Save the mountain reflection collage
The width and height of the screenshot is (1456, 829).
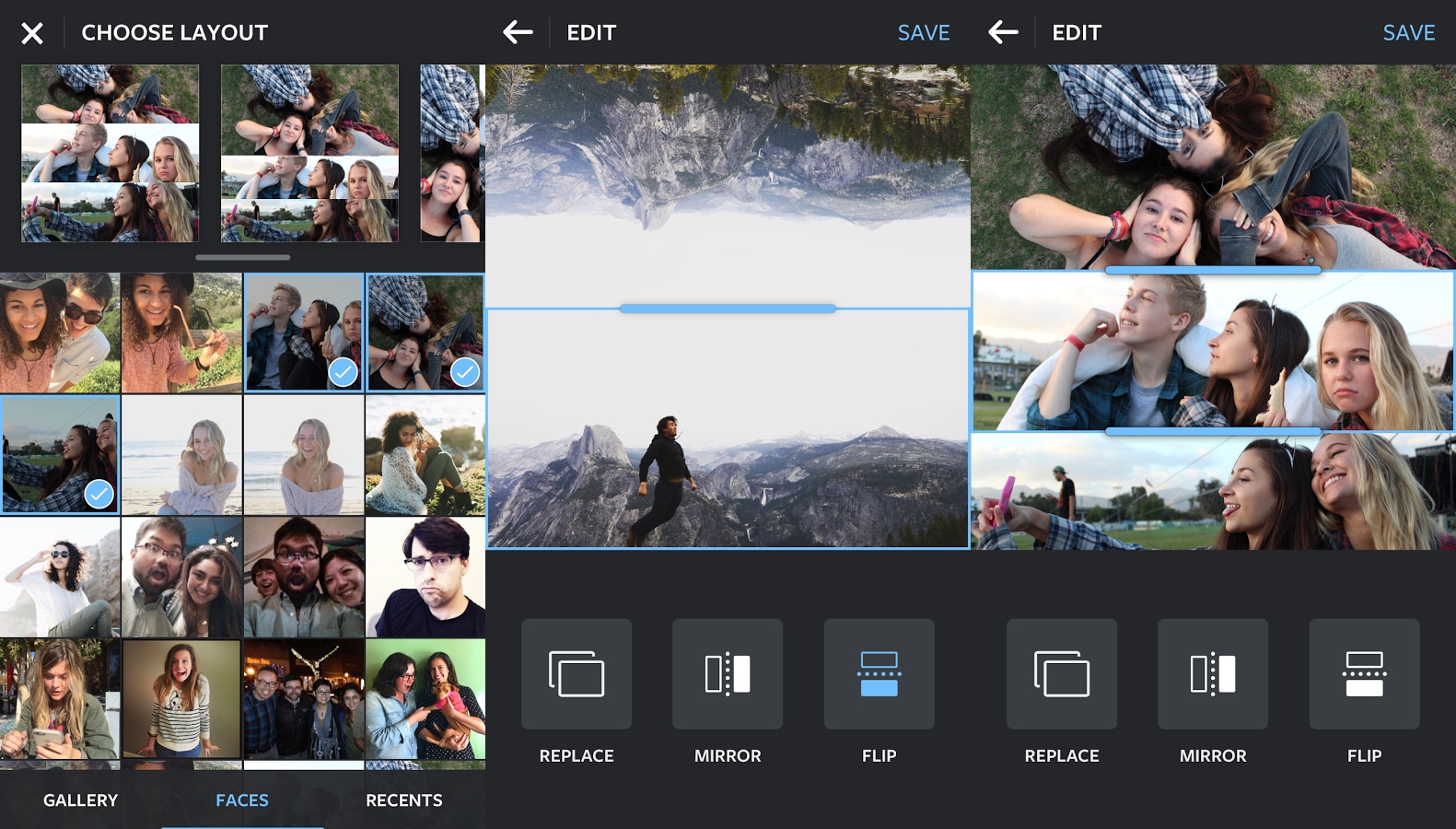[924, 33]
